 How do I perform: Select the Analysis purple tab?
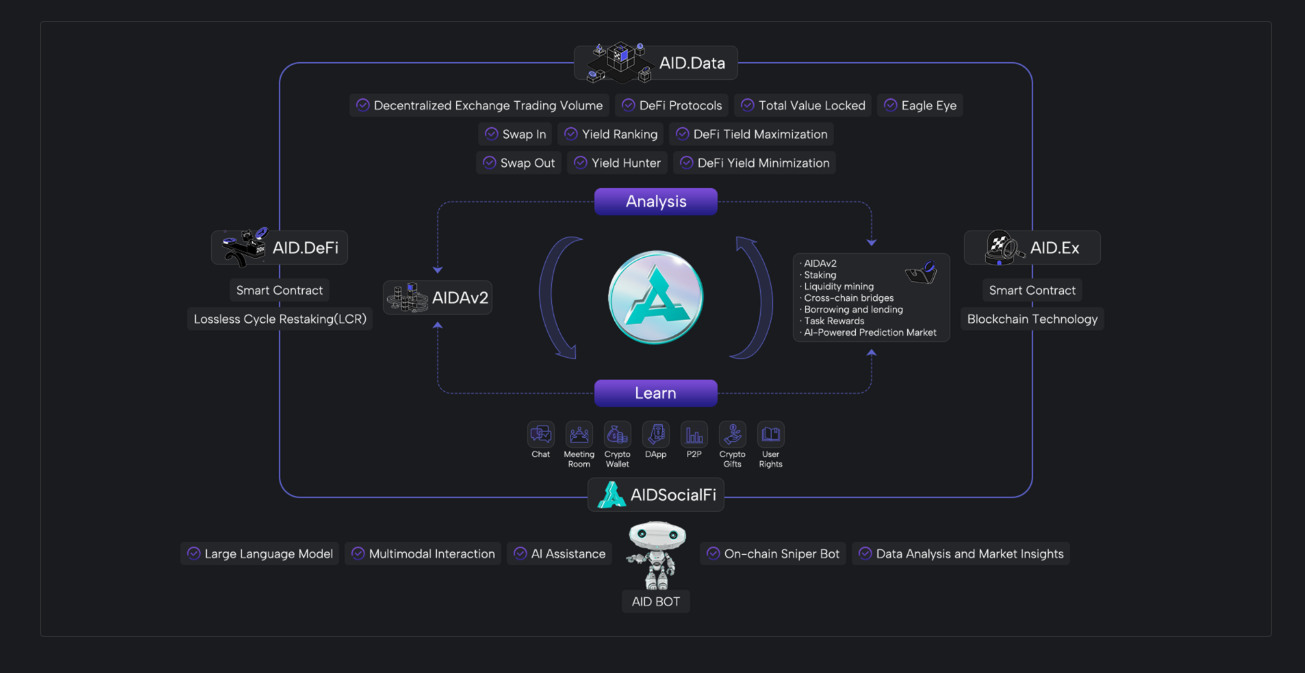[656, 202]
